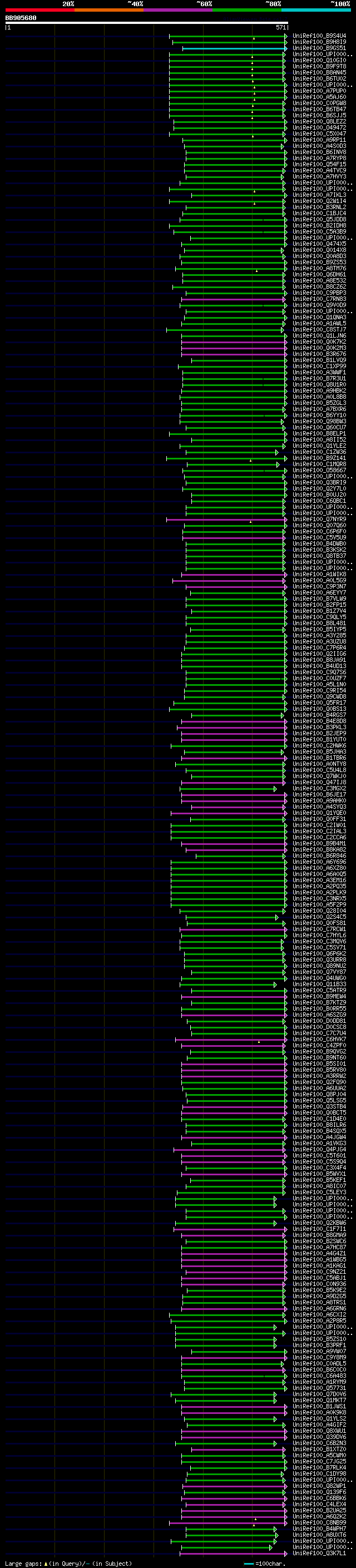
Task: Select hit label UniRef100_Q1QNA3
Action: 319,317
